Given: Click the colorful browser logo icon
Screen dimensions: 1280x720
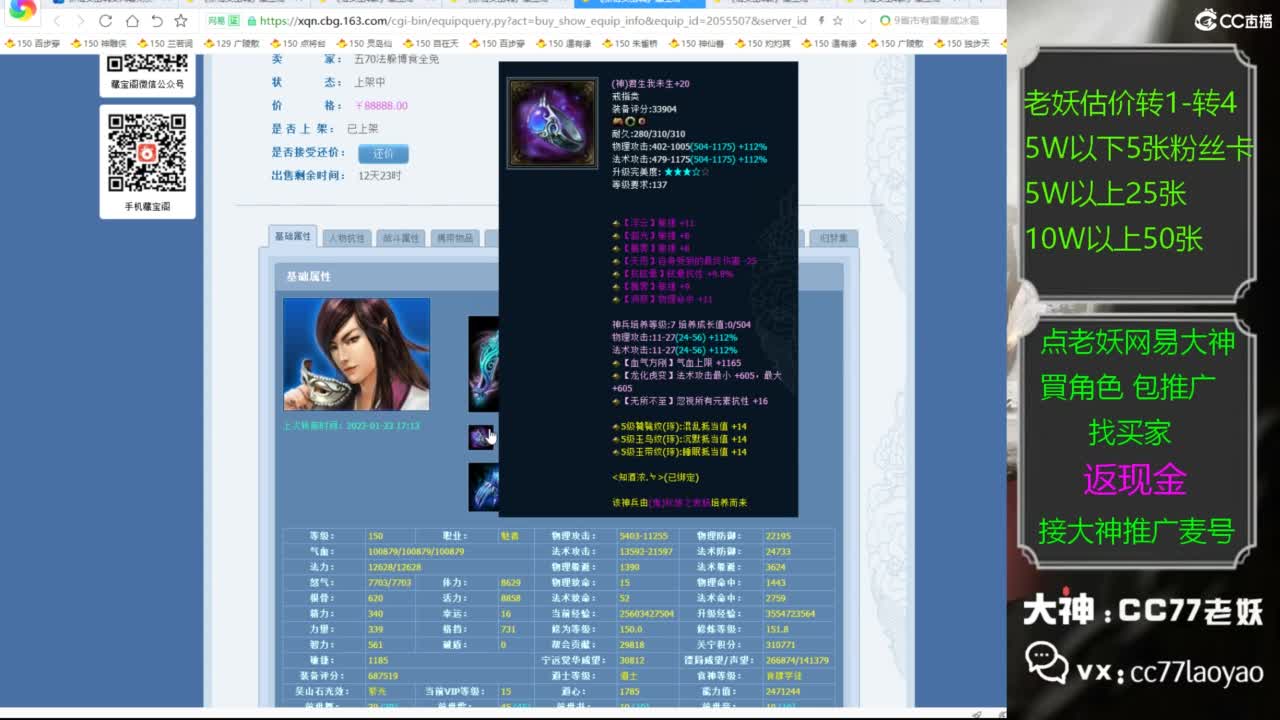Looking at the screenshot, I should click(x=22, y=9).
